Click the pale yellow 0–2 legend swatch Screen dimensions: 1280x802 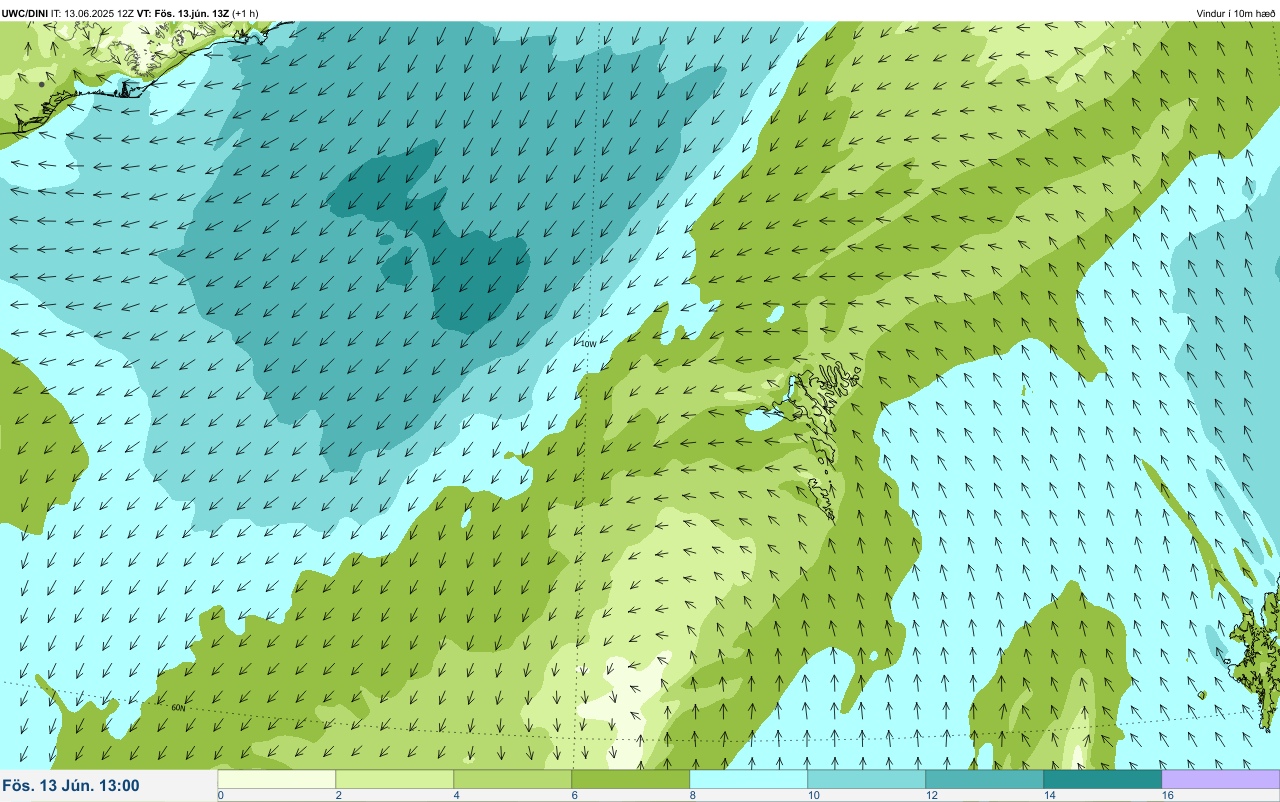[277, 779]
